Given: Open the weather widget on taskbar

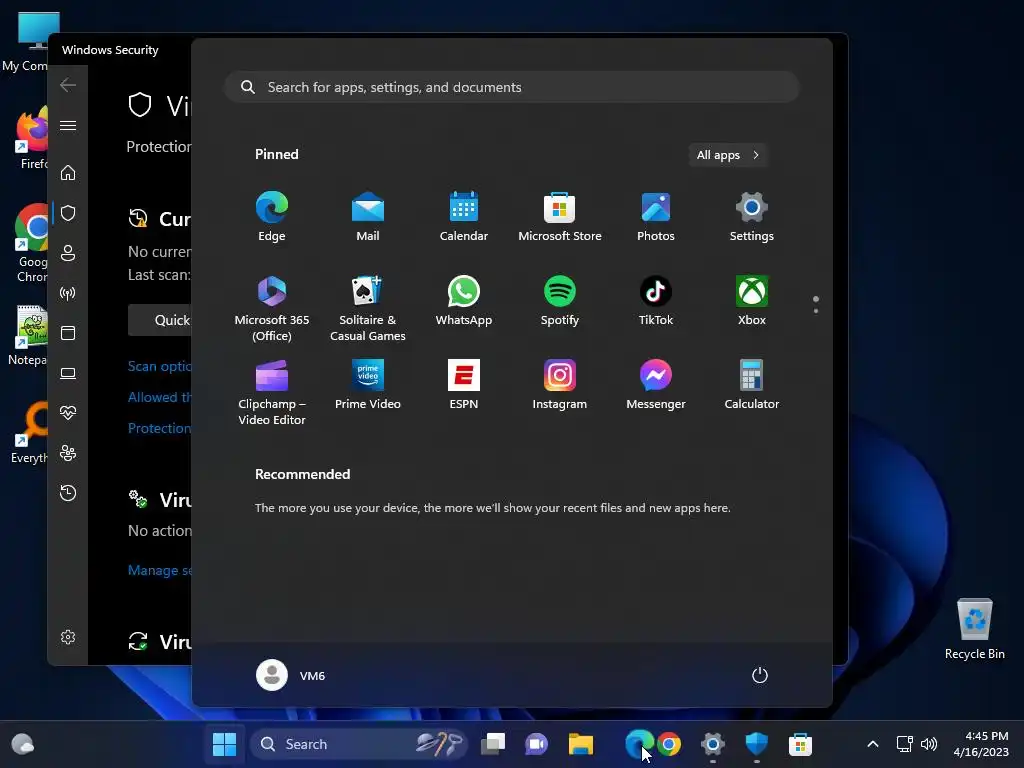Looking at the screenshot, I should pos(23,744).
